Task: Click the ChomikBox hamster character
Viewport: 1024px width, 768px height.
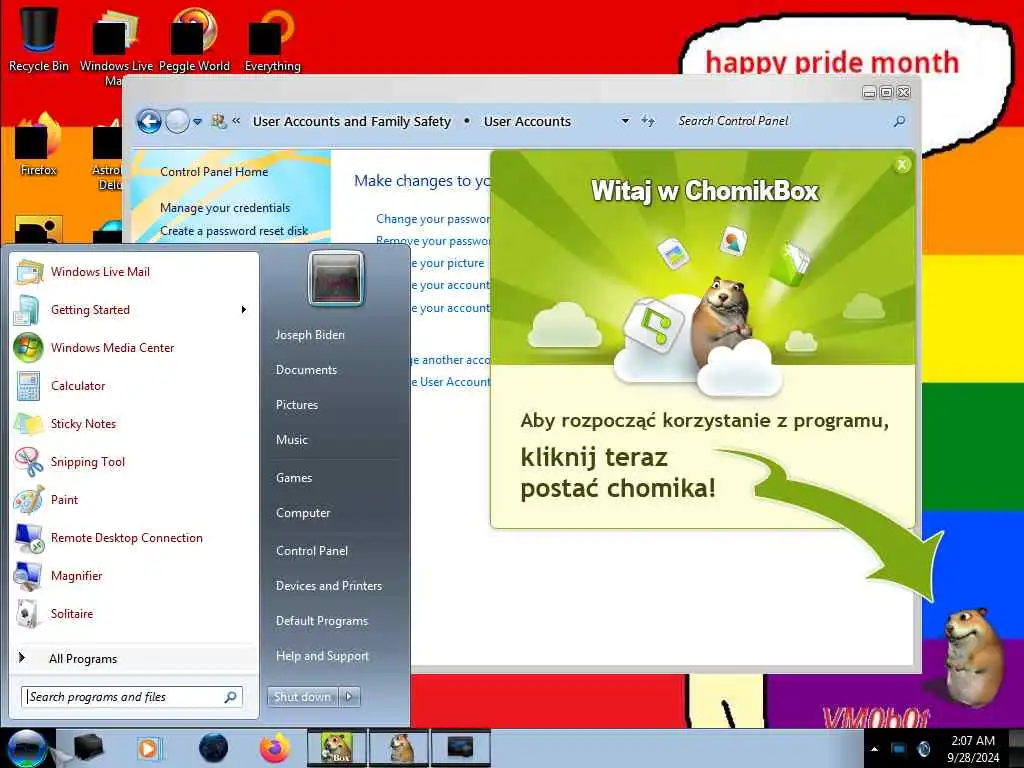Action: pos(974,656)
